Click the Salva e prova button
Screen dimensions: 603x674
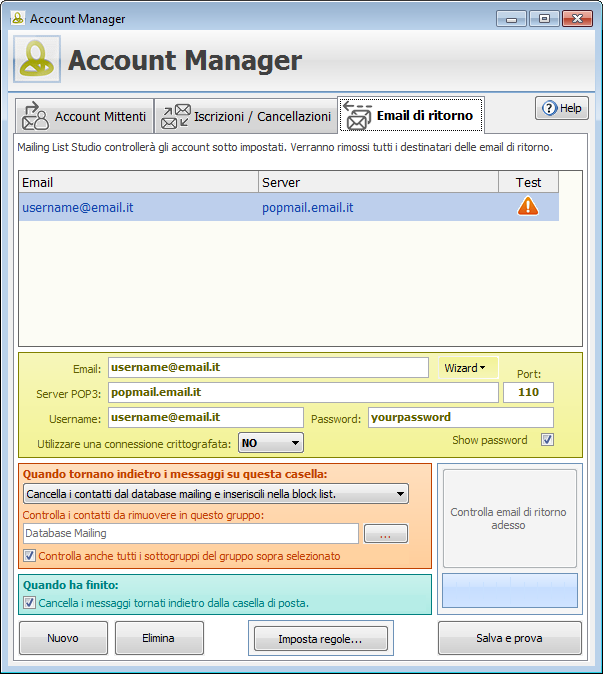click(x=509, y=638)
